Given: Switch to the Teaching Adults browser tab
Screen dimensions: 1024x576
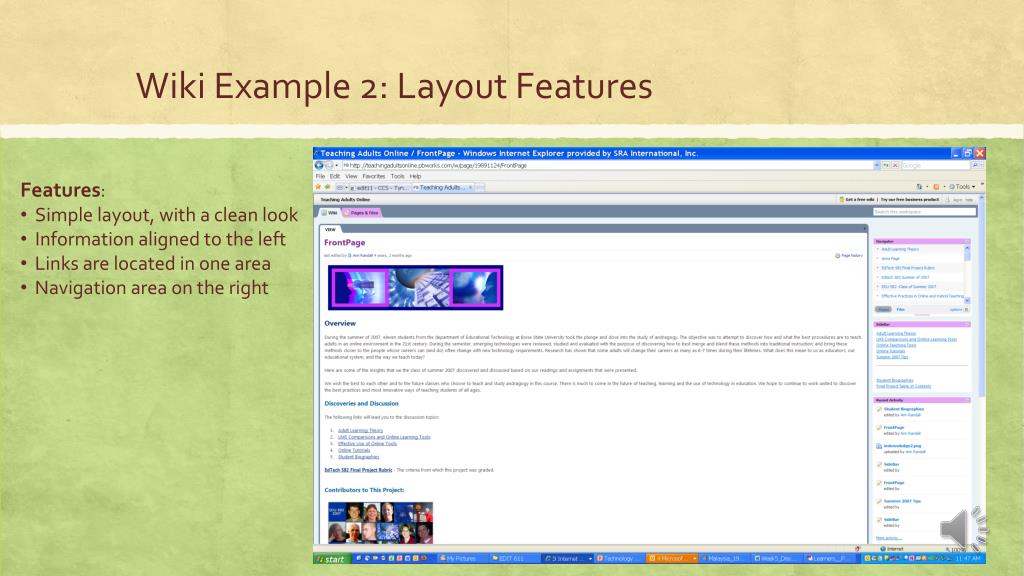Looking at the screenshot, I should click(x=441, y=187).
